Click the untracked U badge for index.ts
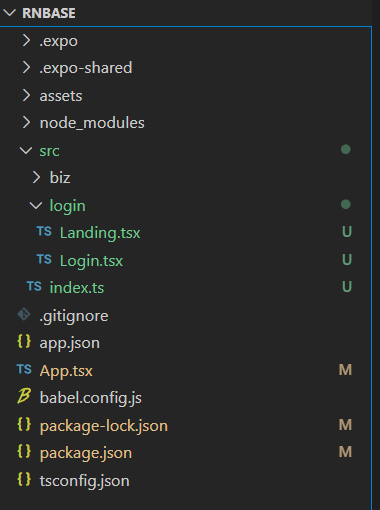Viewport: 380px width, 510px height. coord(347,287)
